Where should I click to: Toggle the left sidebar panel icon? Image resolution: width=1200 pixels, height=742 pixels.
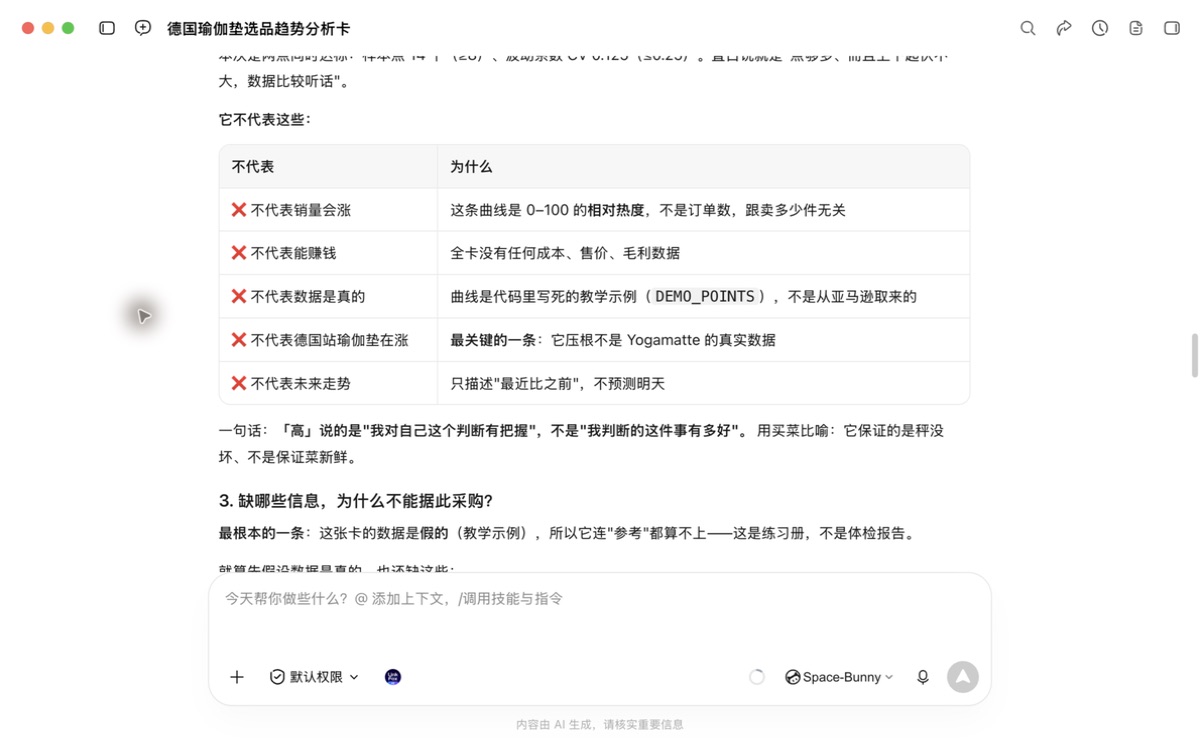107,28
